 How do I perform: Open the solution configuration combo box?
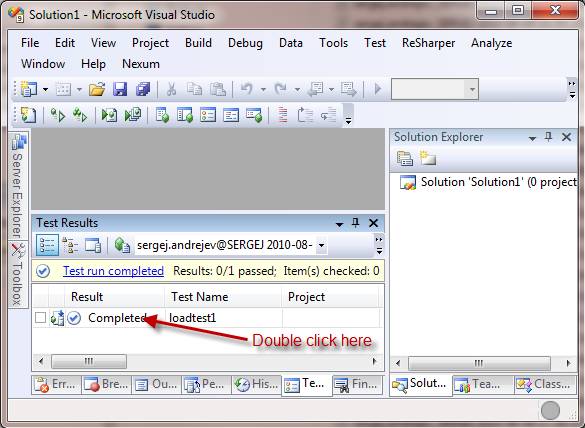pos(435,89)
